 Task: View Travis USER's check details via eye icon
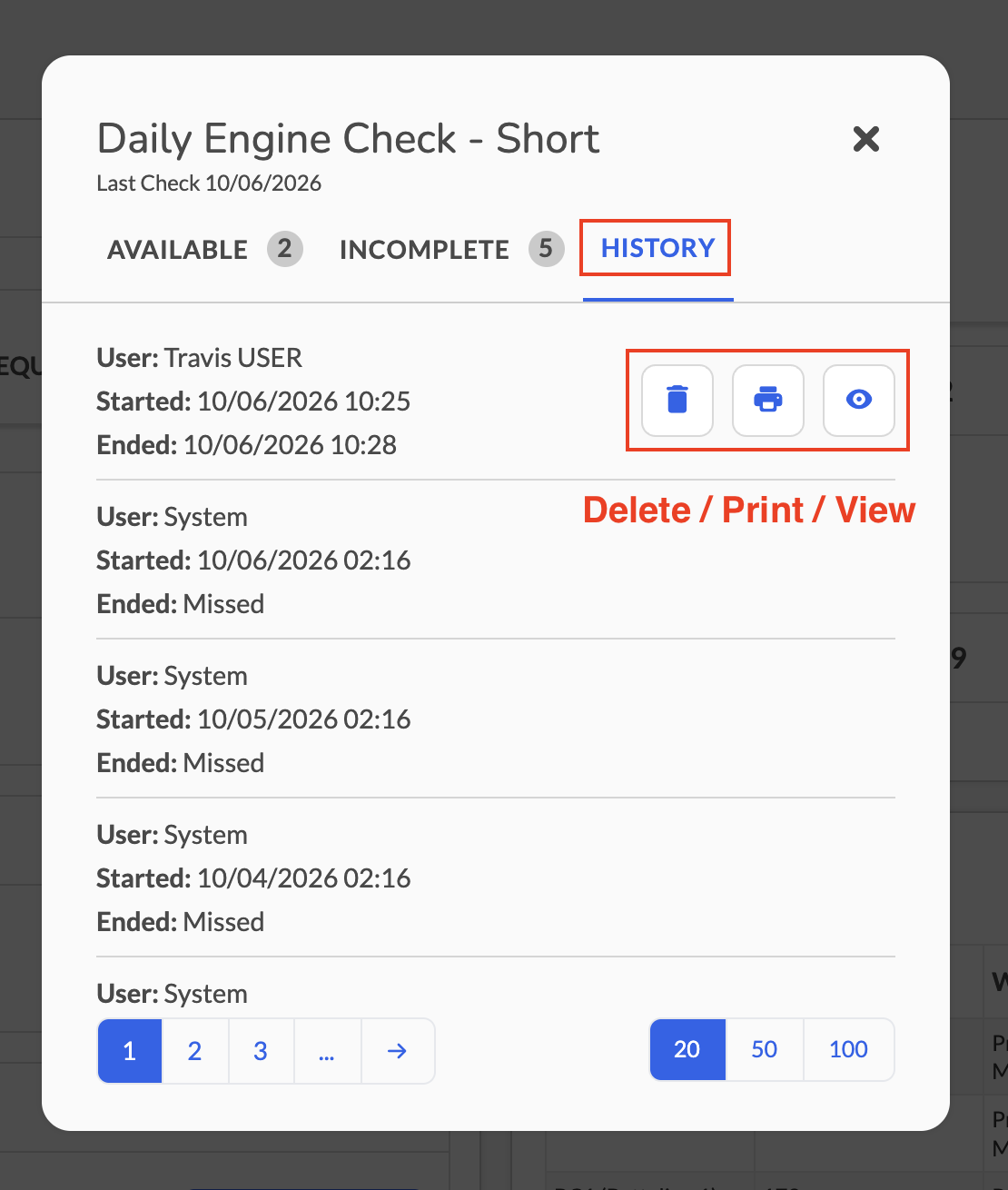point(859,401)
